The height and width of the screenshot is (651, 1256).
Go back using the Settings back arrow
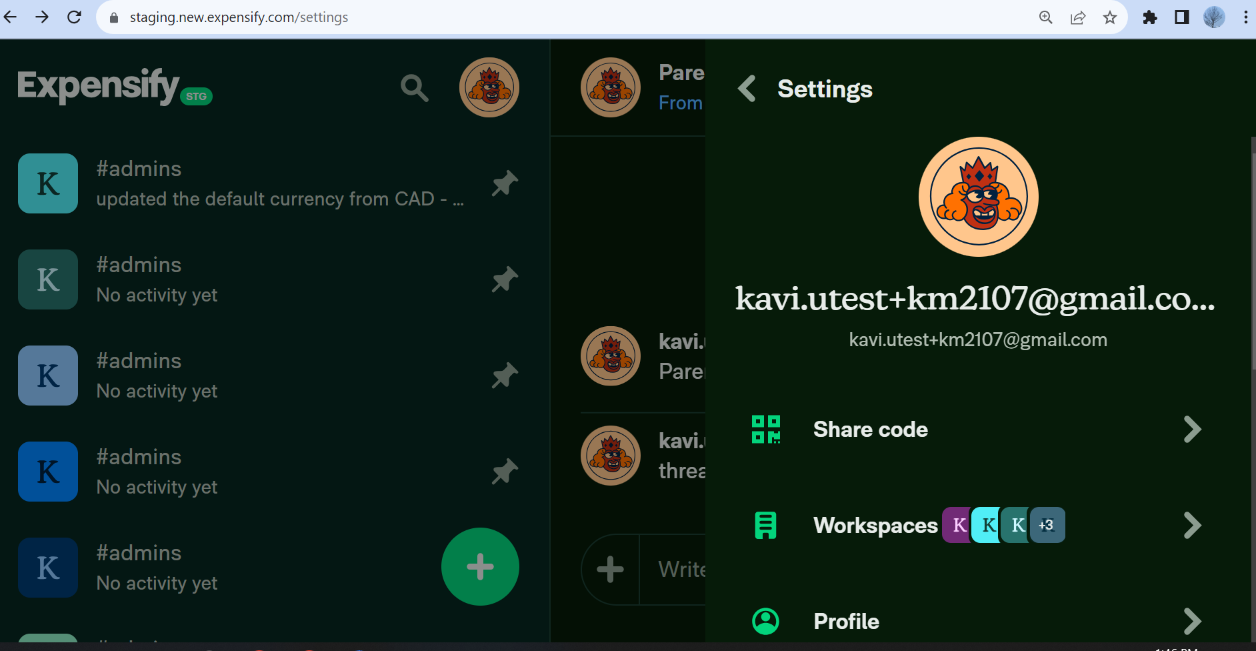(746, 88)
